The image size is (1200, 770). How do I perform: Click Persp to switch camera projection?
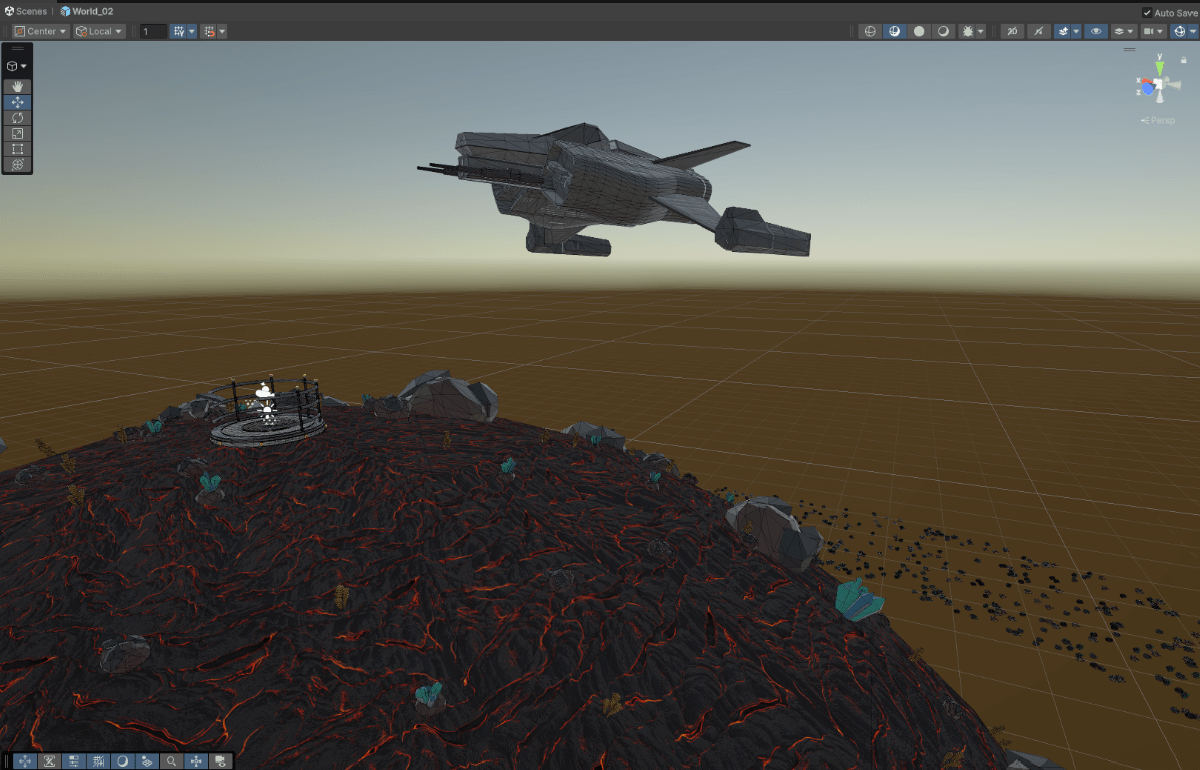point(1159,120)
